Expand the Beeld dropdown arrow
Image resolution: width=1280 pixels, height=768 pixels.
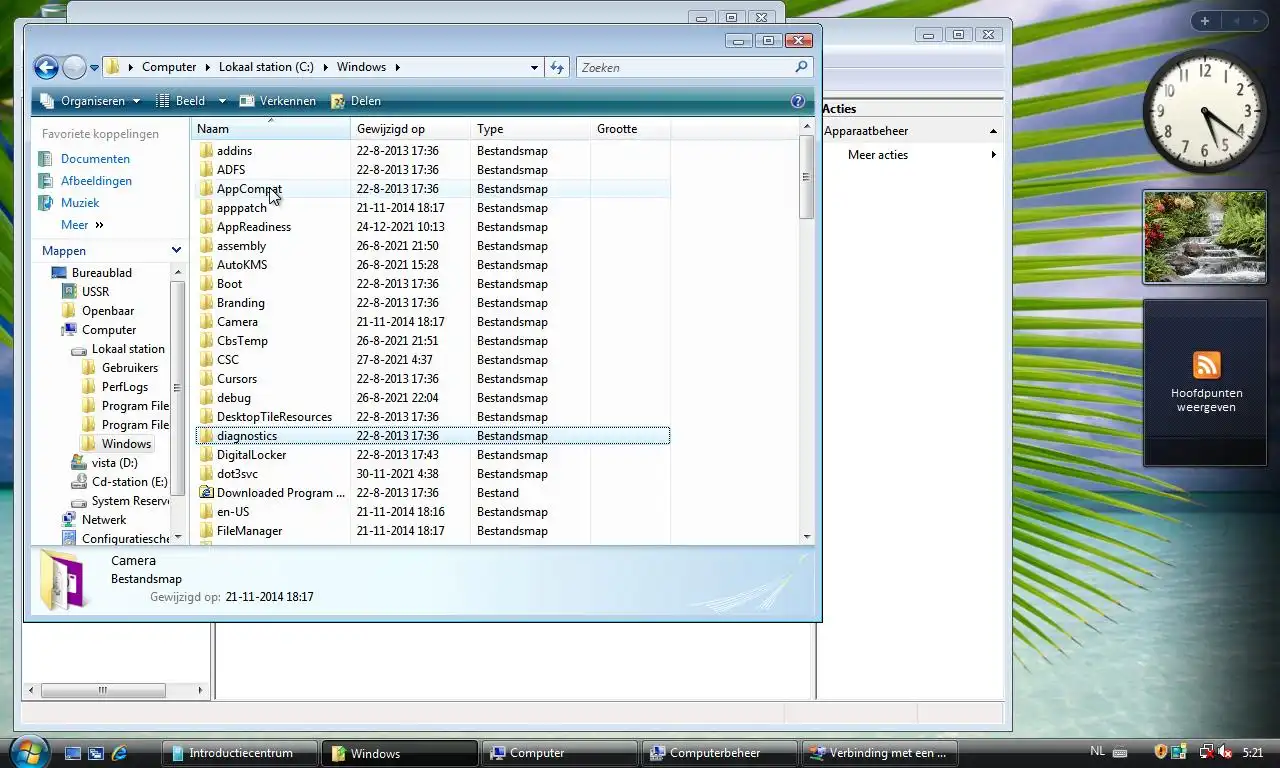[222, 101]
